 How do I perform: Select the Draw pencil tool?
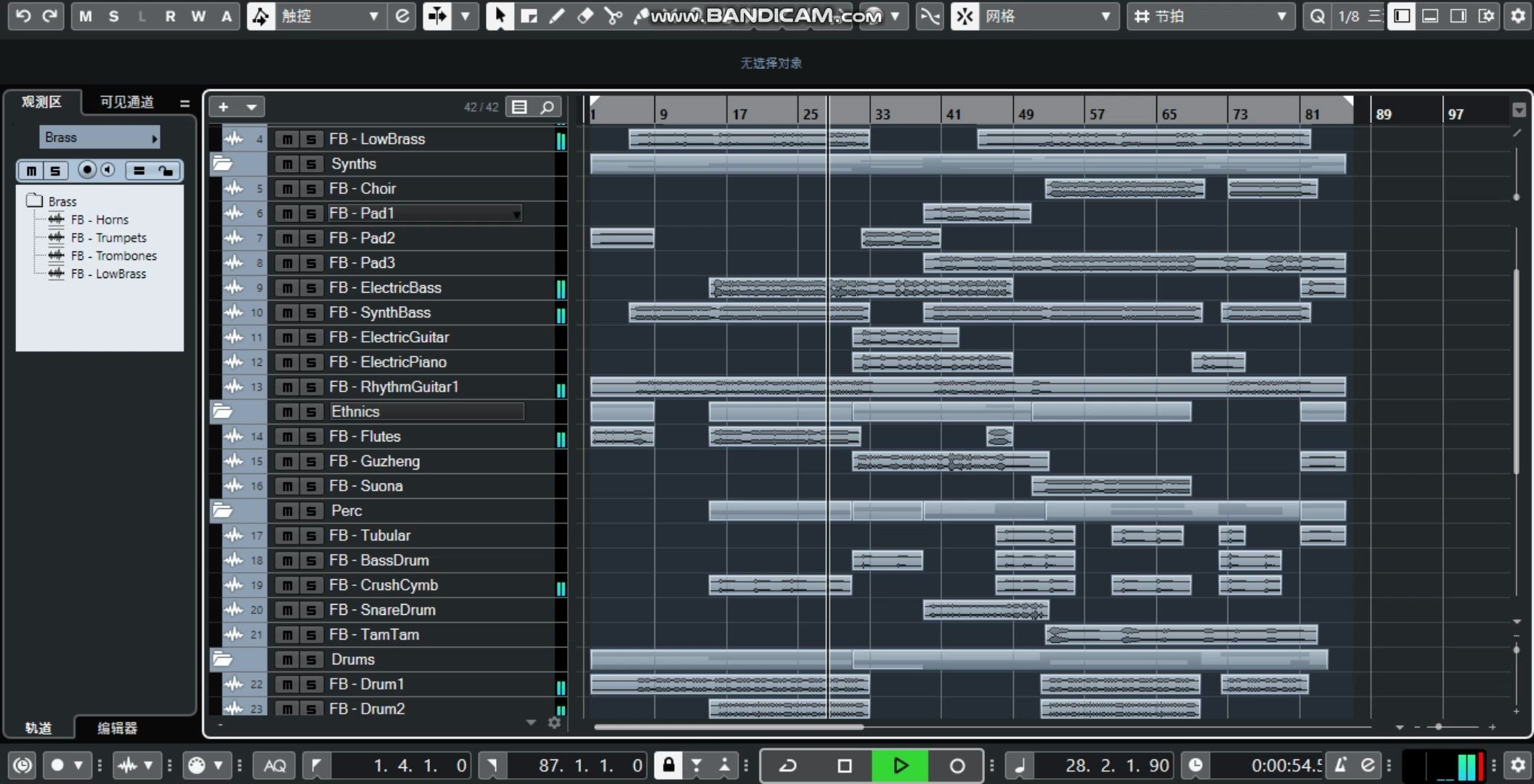pos(557,16)
